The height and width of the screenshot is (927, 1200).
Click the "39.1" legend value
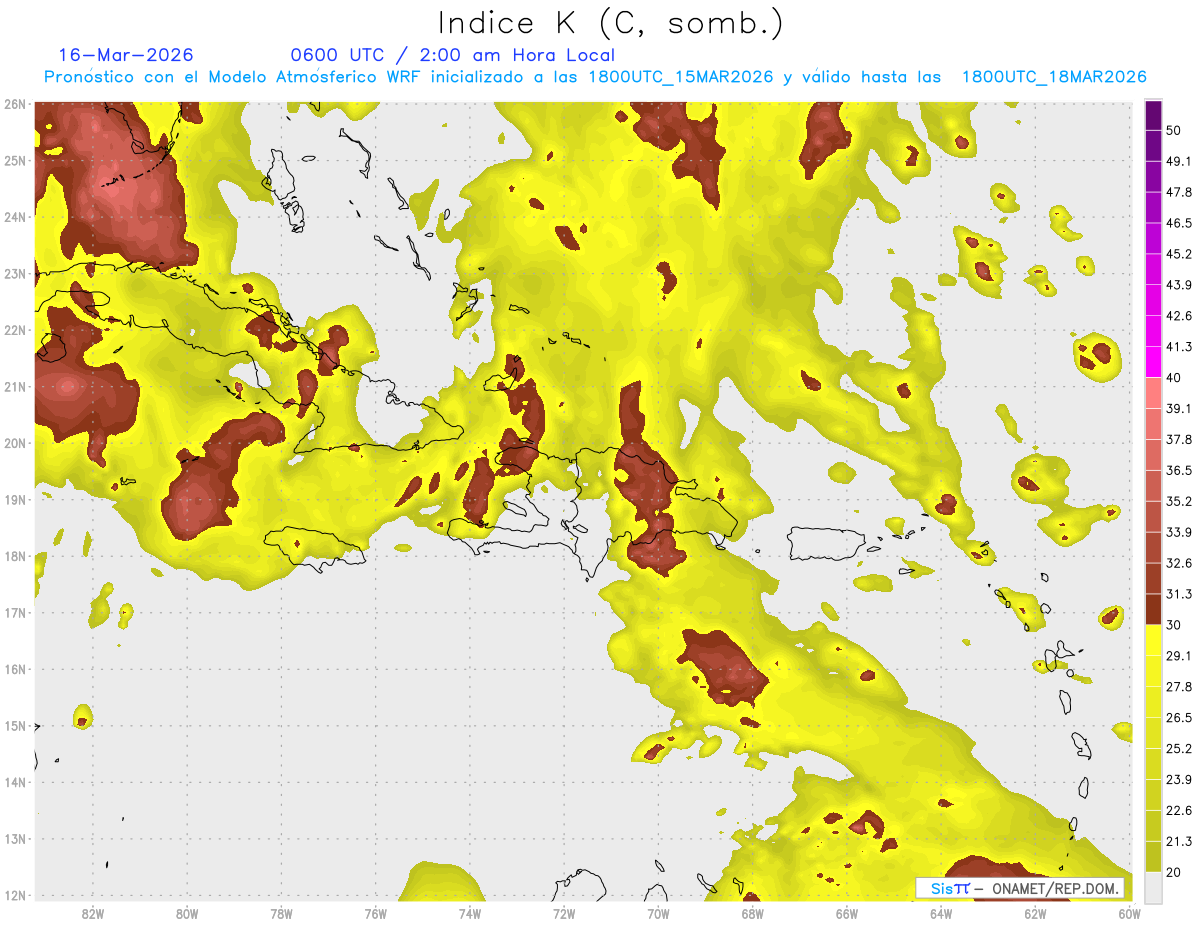click(1179, 409)
